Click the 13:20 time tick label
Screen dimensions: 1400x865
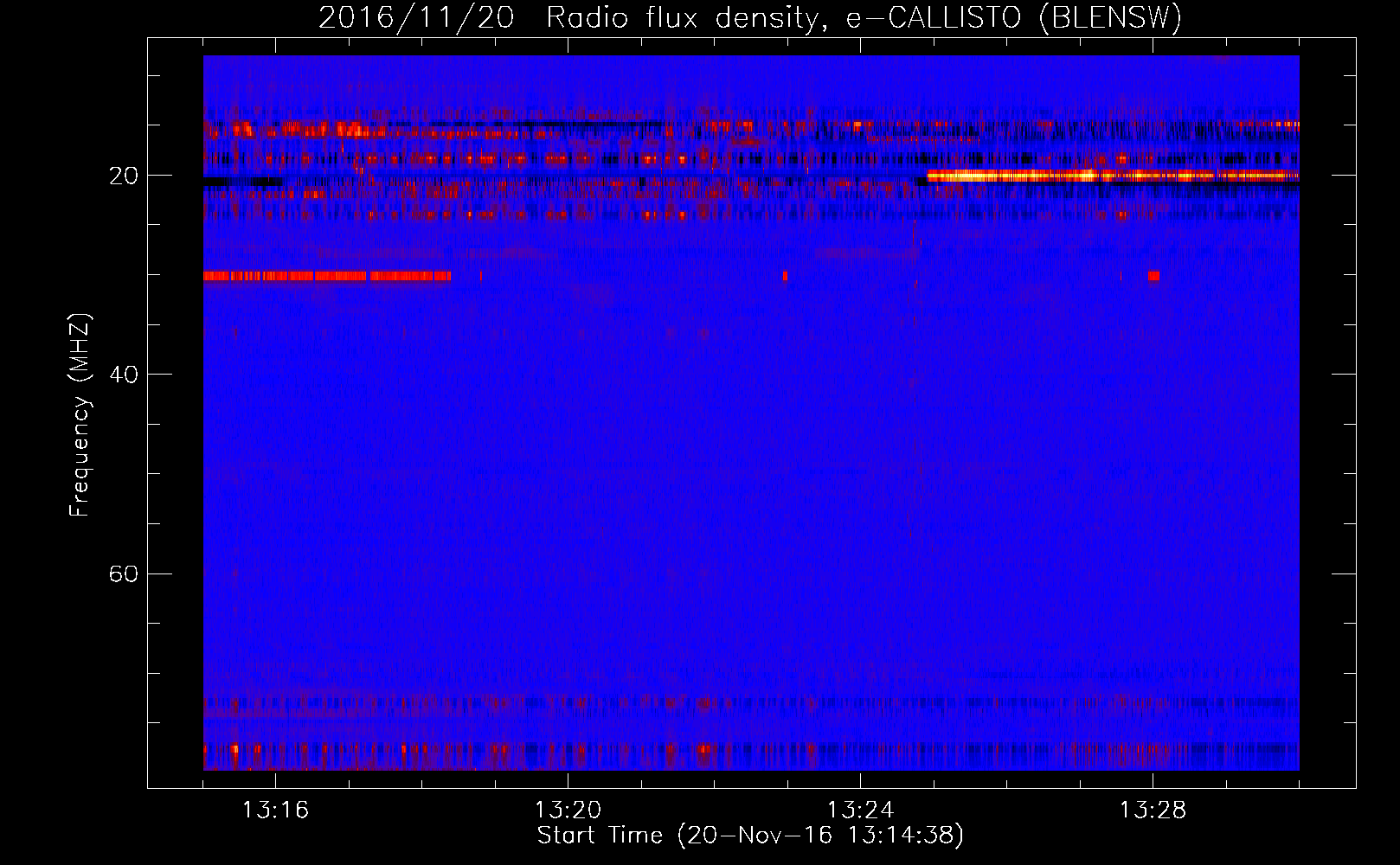pos(568,811)
